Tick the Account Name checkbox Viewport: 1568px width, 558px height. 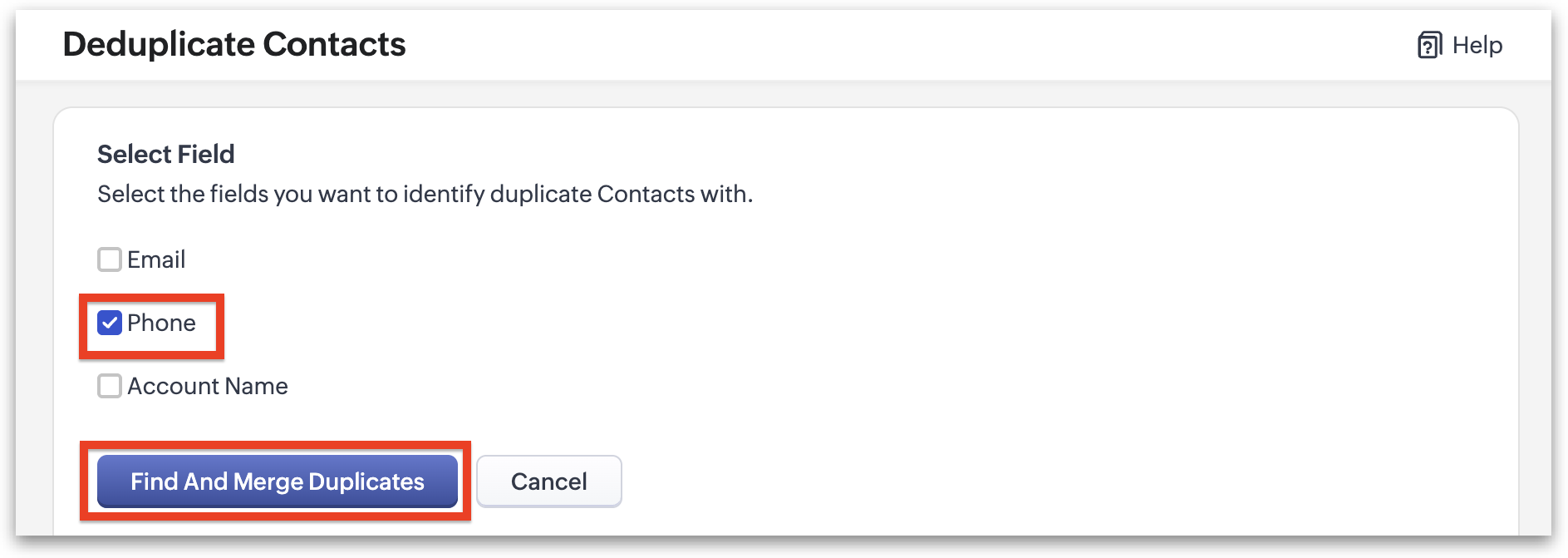tap(110, 386)
